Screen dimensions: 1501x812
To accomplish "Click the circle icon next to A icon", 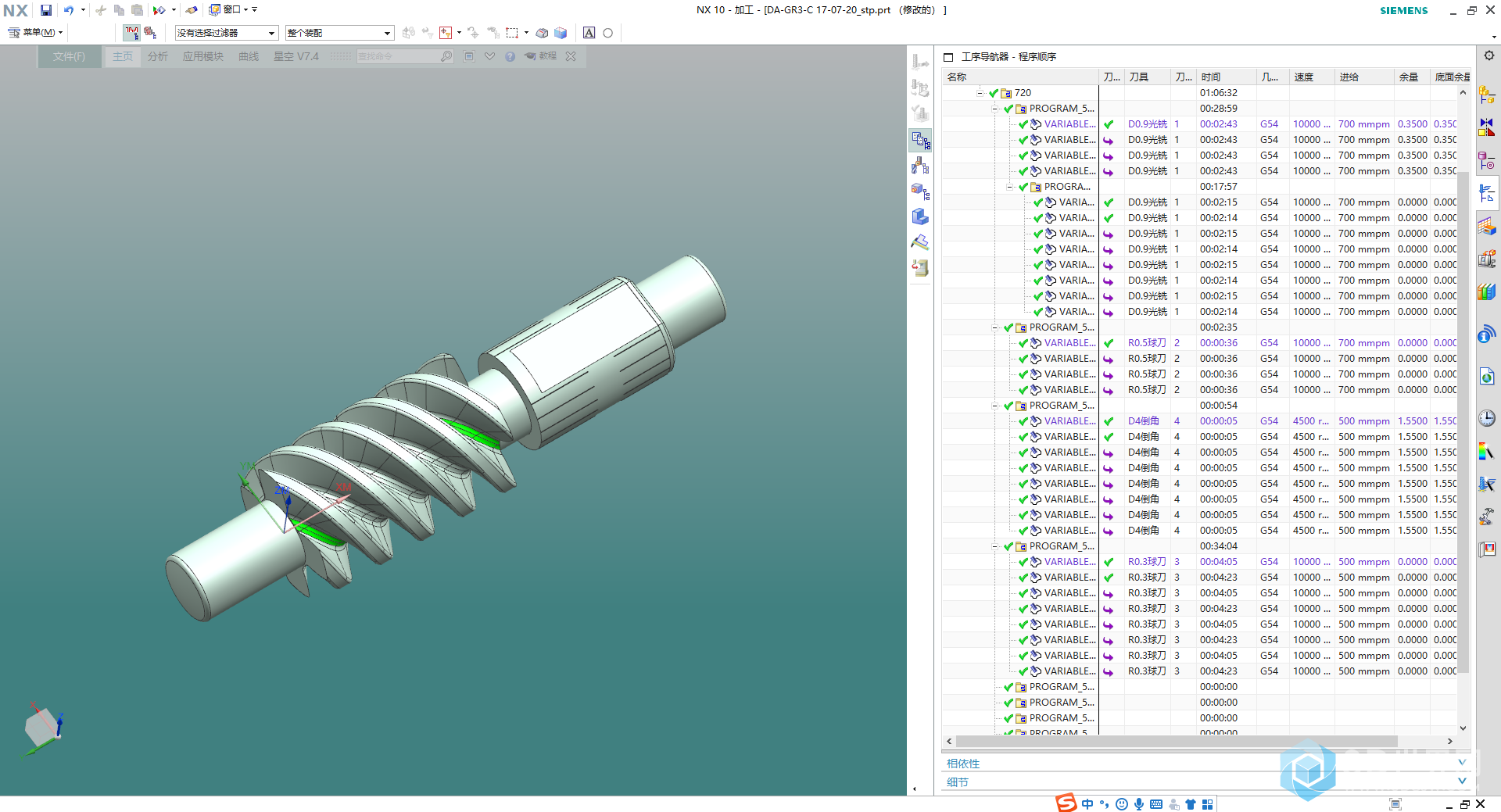I will (607, 33).
